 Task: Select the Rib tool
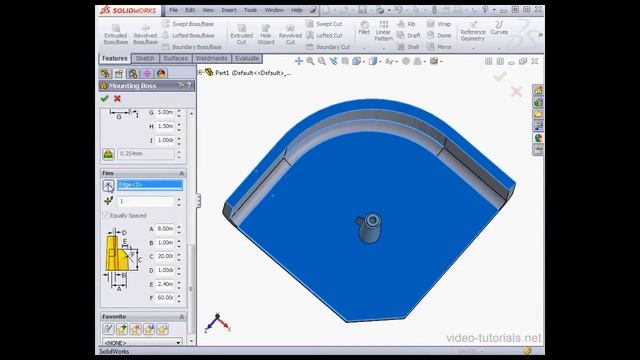(406, 24)
